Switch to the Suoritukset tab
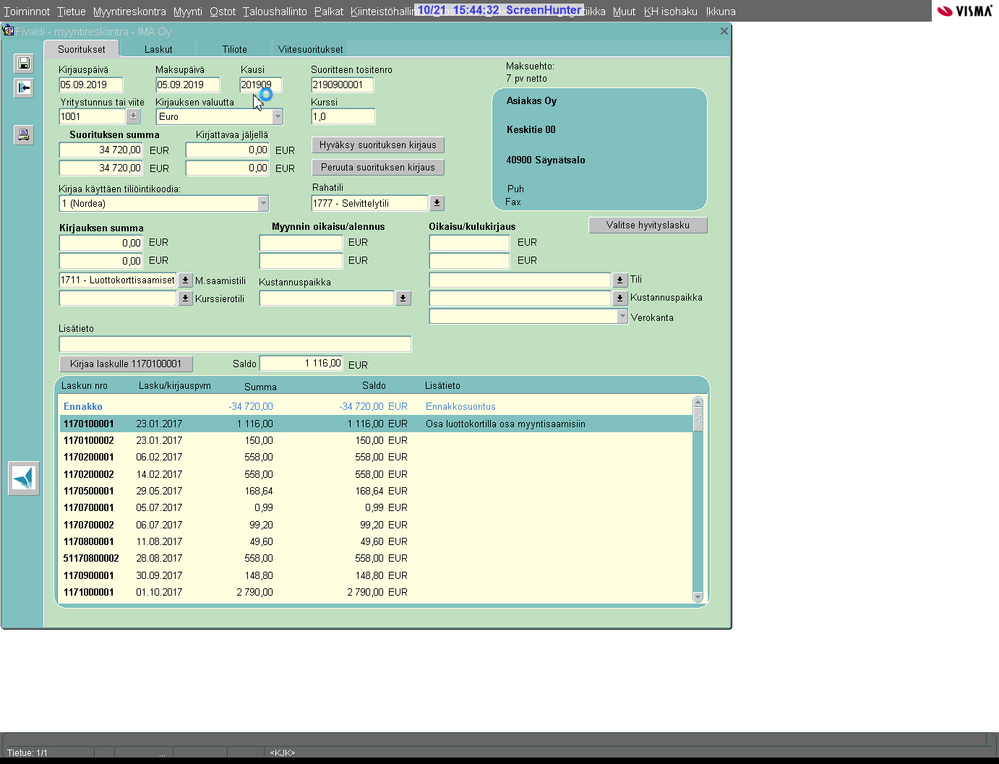Image resolution: width=999 pixels, height=764 pixels. point(81,49)
